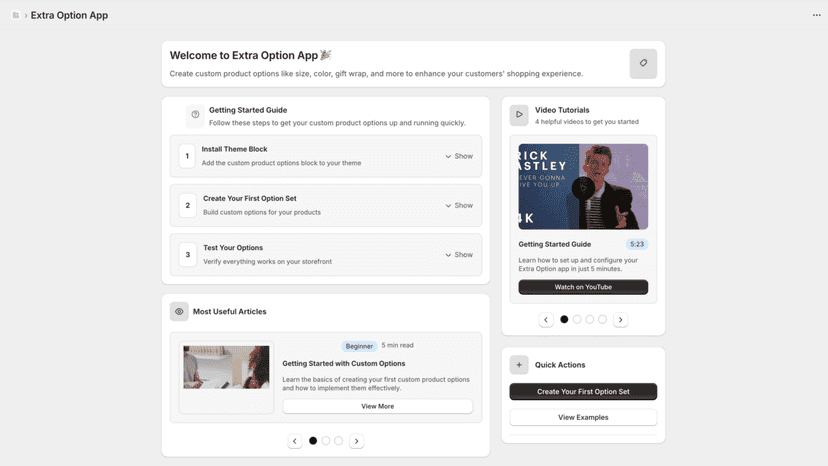Click the Video Tutorials play icon

519,115
